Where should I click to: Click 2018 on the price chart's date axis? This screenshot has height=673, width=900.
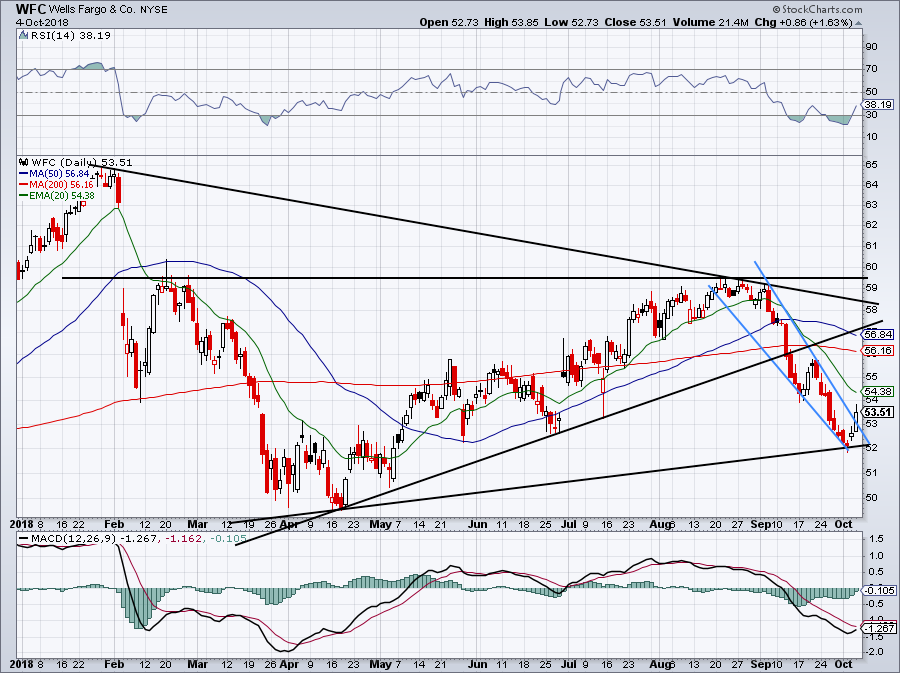[23, 524]
